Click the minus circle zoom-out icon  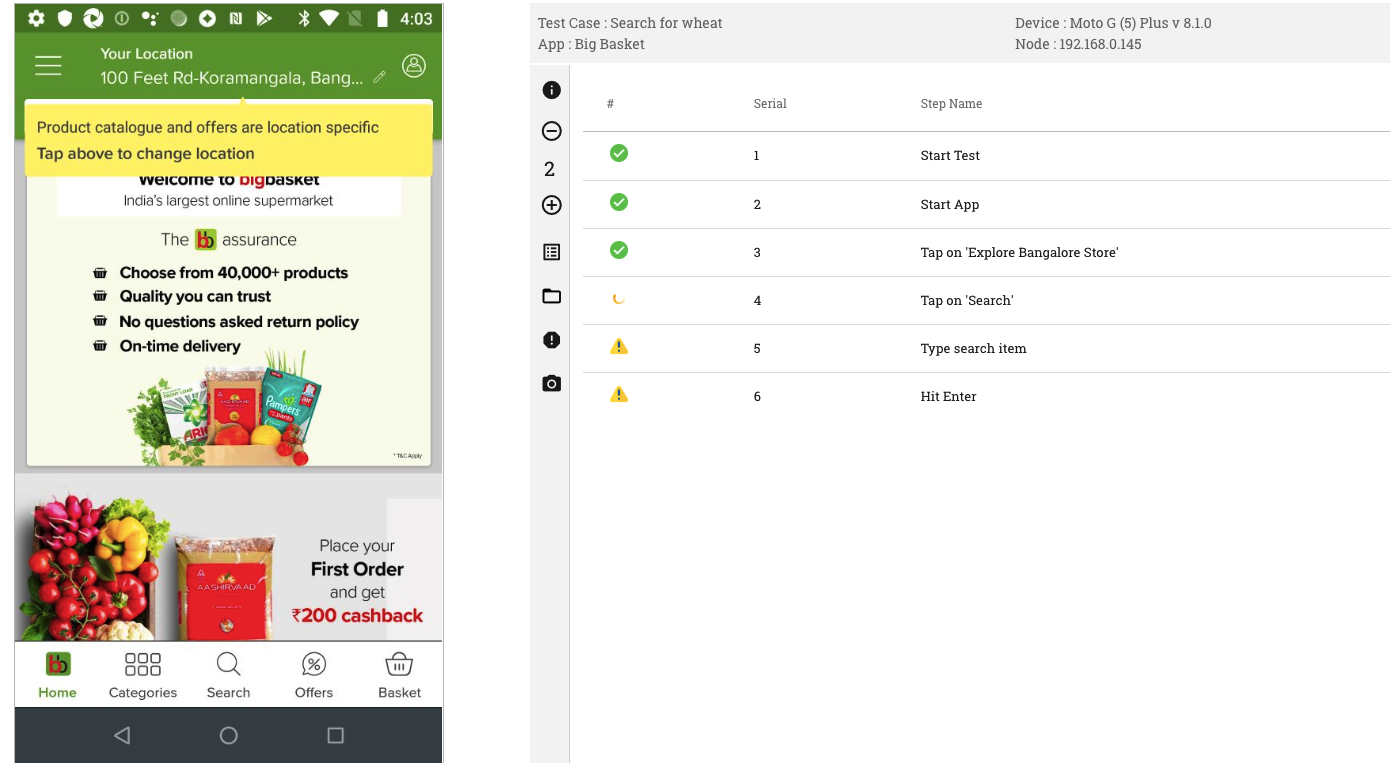tap(551, 131)
